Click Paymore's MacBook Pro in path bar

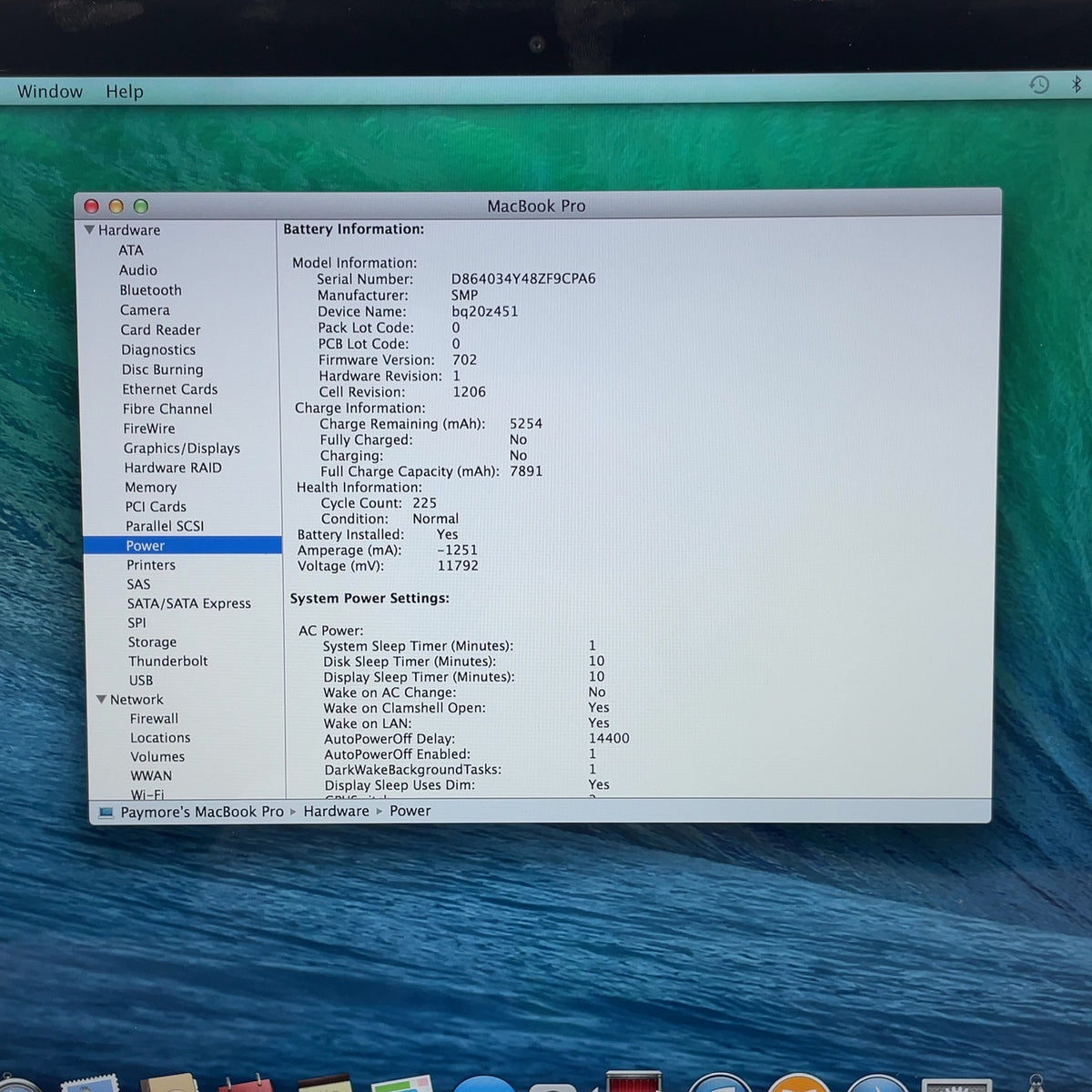[202, 812]
